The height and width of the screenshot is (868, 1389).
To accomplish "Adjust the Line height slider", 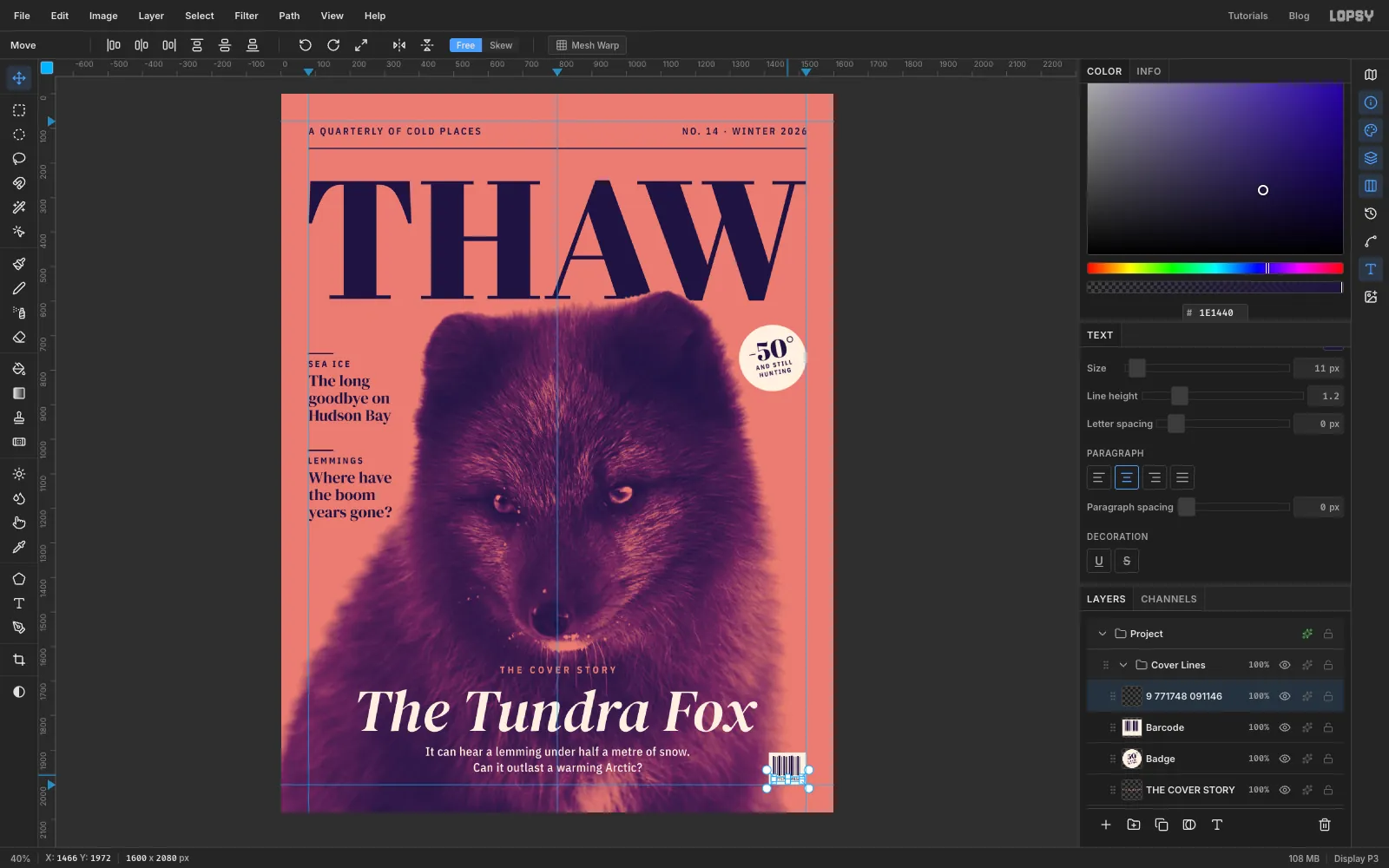I will pyautogui.click(x=1222, y=396).
